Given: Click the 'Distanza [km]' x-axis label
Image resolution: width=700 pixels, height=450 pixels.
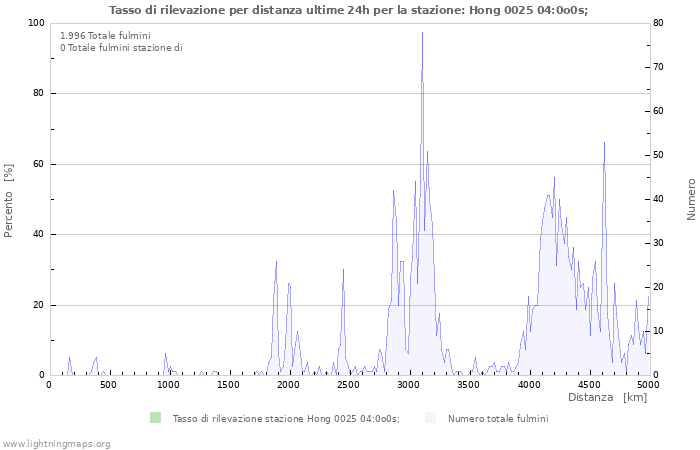Looking at the screenshot, I should tap(607, 398).
